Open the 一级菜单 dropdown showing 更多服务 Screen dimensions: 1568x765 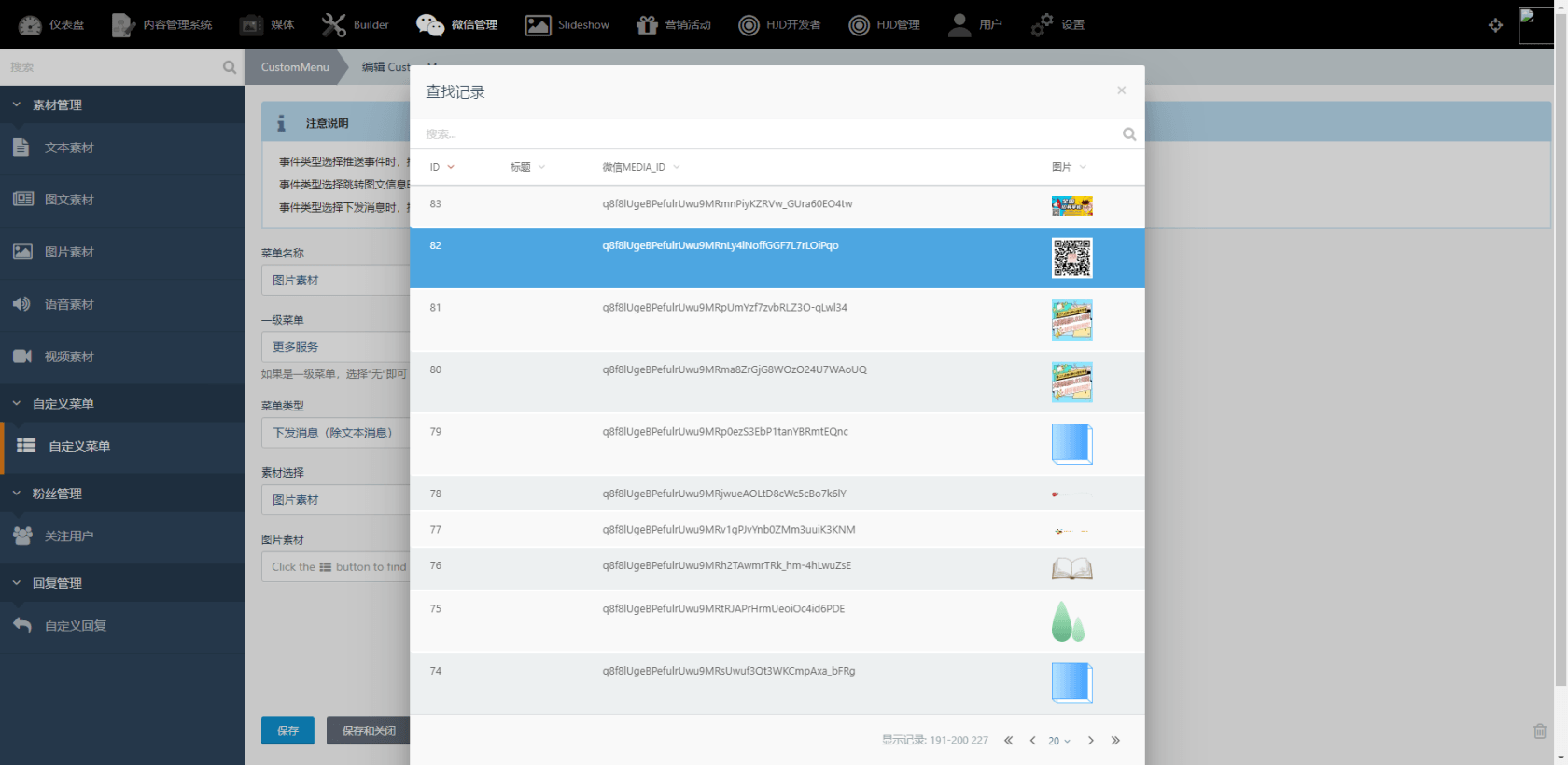point(335,346)
